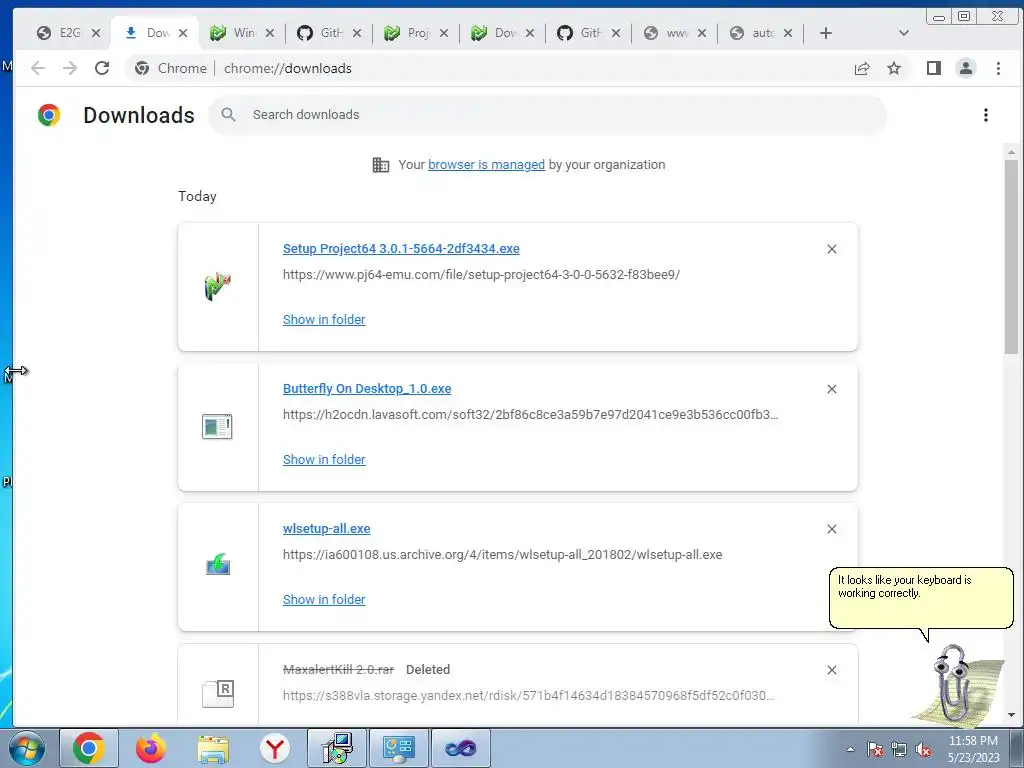Screen dimensions: 1024x768
Task: Open Setup Project64 3.0.1-5664-2df3434.exe
Action: click(401, 249)
